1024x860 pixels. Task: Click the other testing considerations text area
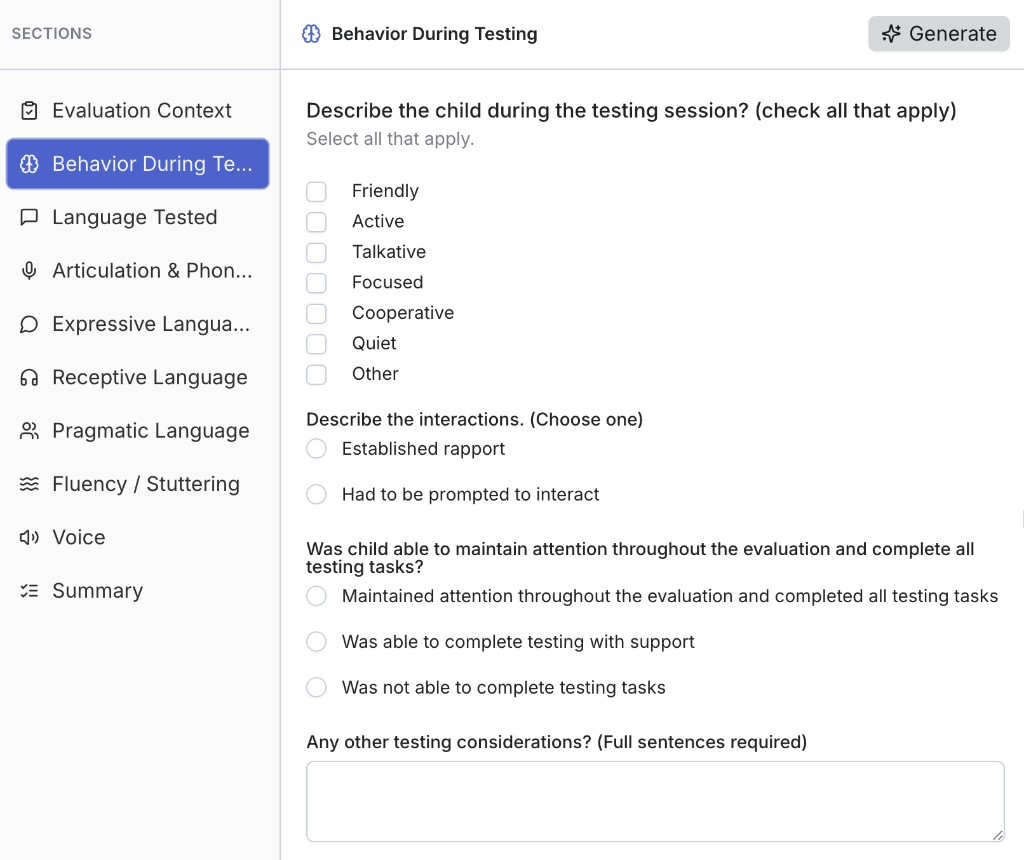(655, 801)
